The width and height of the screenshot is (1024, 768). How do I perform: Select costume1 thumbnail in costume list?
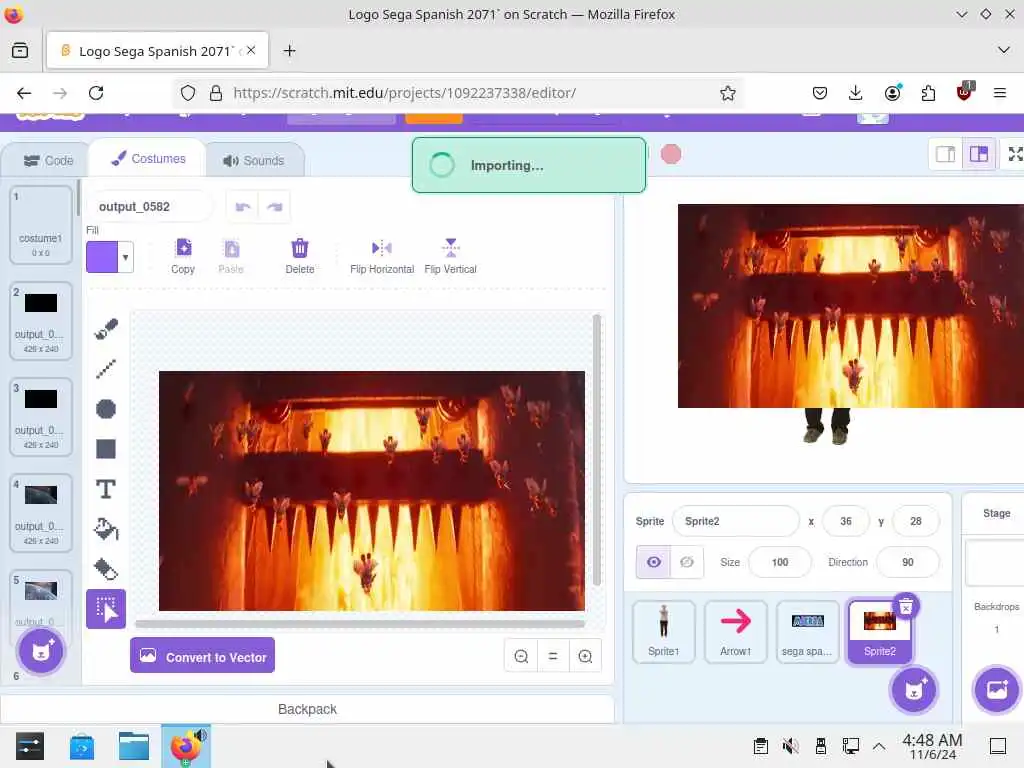tap(40, 225)
